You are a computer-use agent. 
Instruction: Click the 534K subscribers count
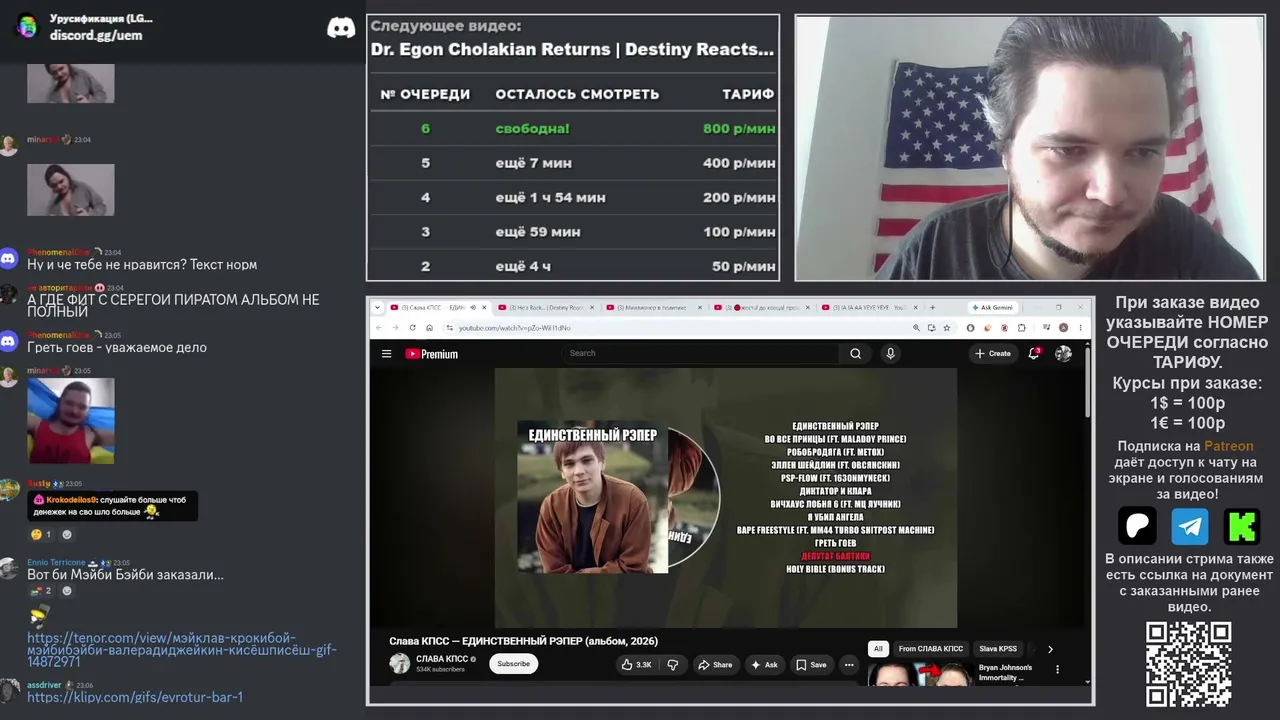tap(440, 669)
